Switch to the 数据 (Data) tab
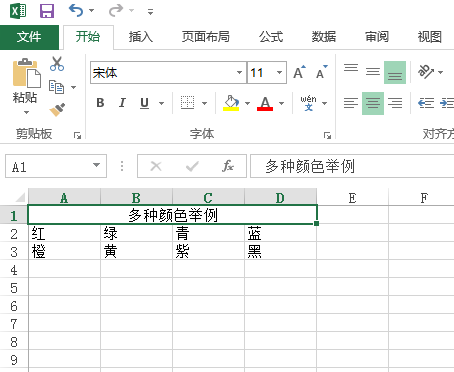 click(324, 37)
